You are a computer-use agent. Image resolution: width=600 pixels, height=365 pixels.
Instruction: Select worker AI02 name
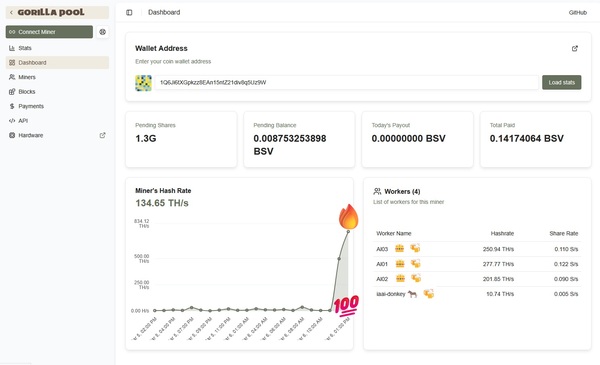pyautogui.click(x=382, y=279)
